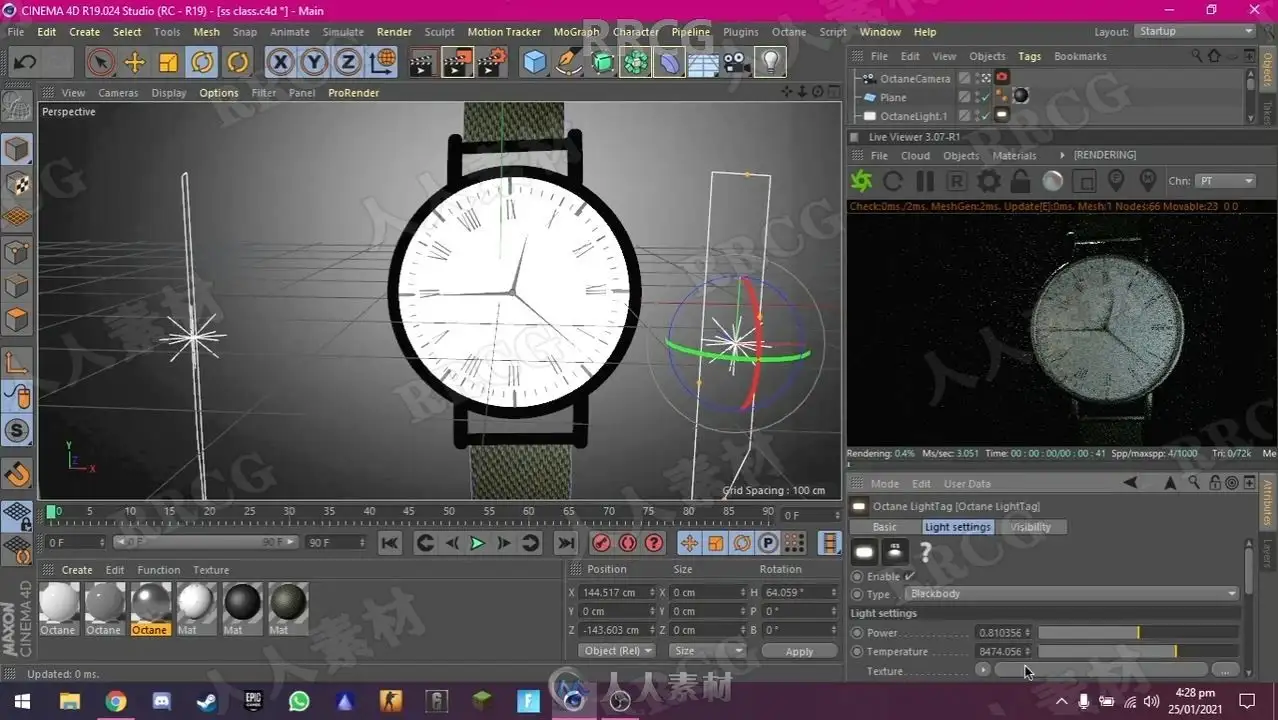
Task: Open the MoGraph menu
Action: pyautogui.click(x=576, y=32)
